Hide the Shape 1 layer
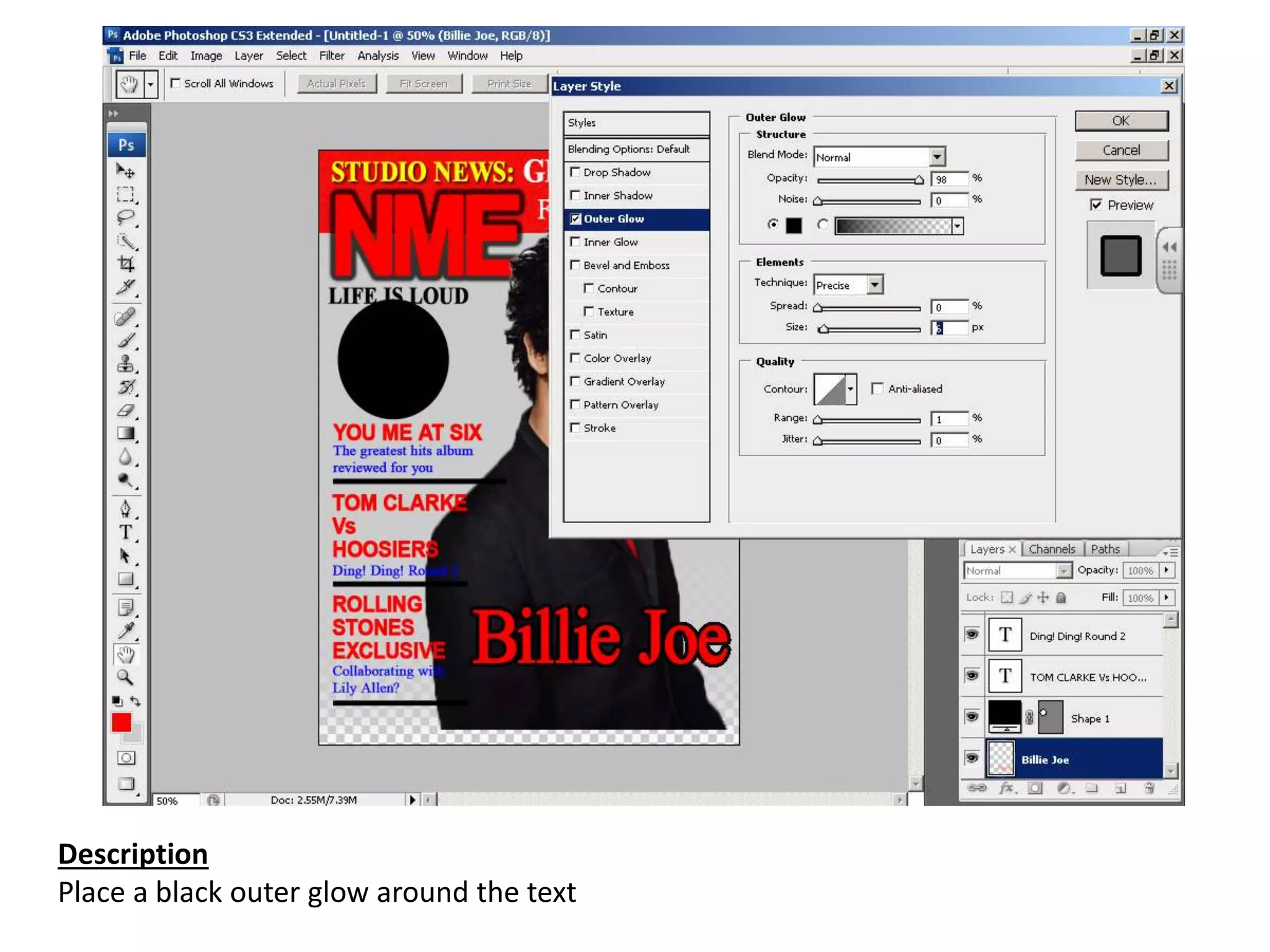1270x952 pixels. pos(972,717)
